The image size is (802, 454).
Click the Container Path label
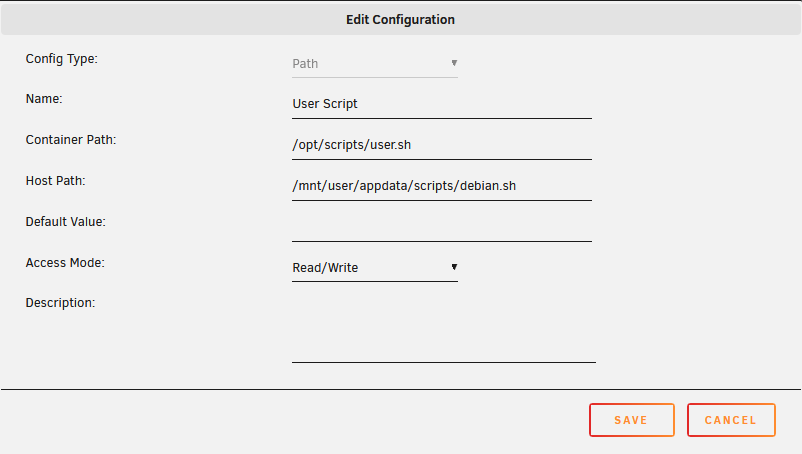coord(71,140)
